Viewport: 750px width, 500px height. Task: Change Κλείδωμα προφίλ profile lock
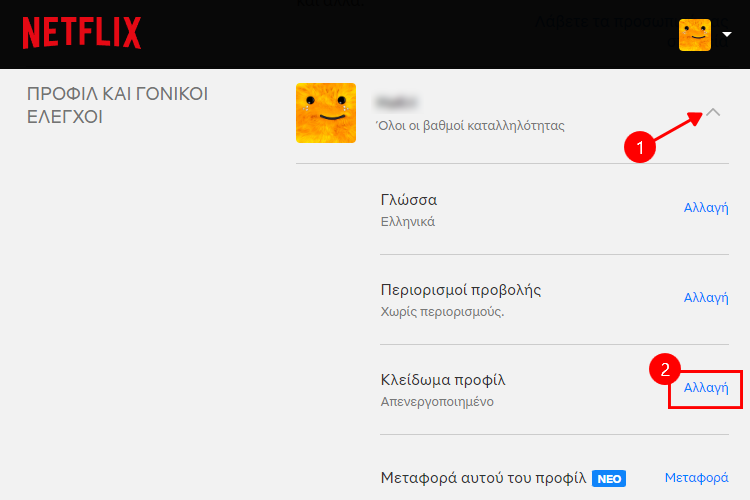pos(706,388)
